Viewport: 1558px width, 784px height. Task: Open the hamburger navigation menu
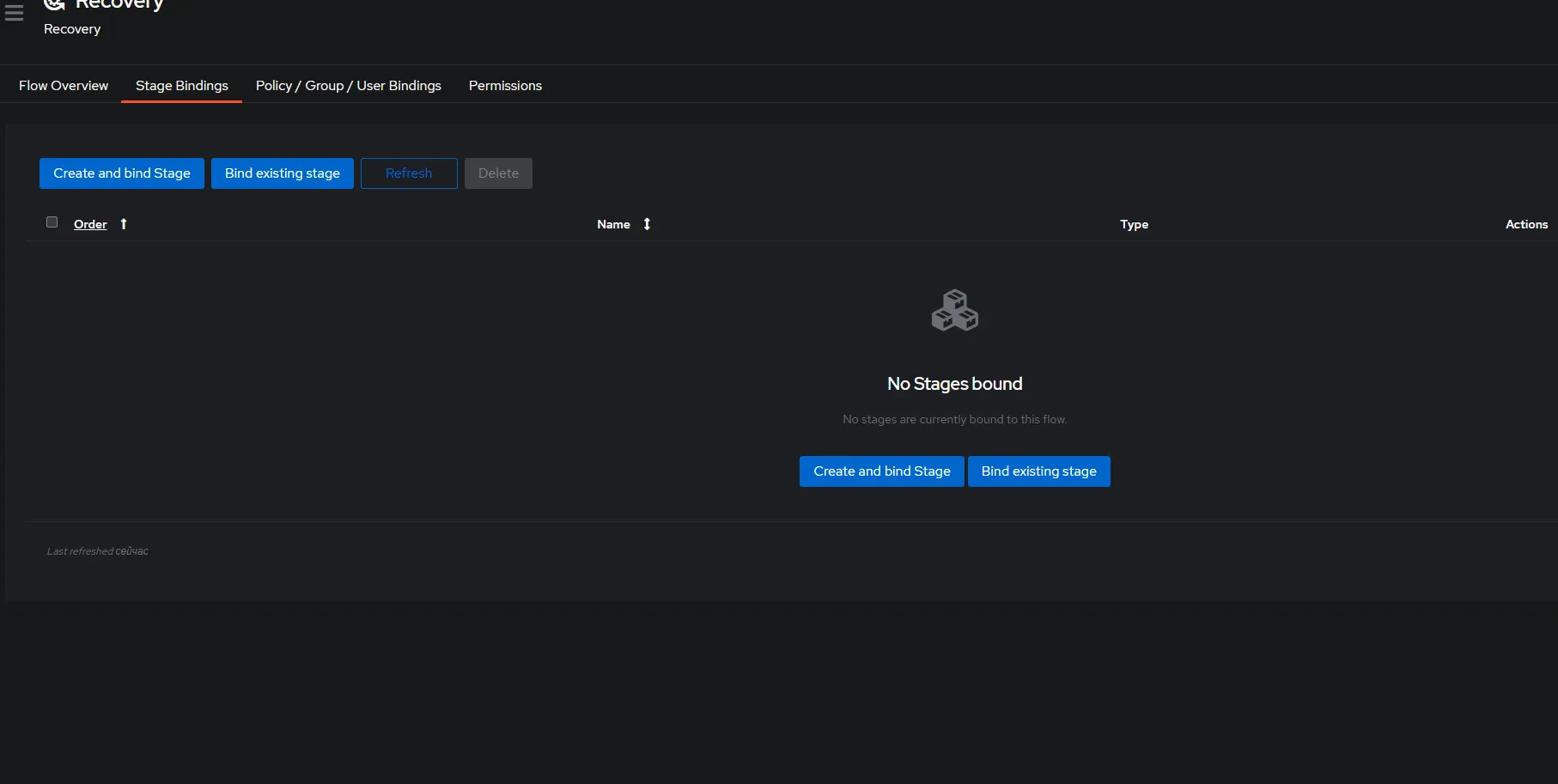pyautogui.click(x=14, y=13)
